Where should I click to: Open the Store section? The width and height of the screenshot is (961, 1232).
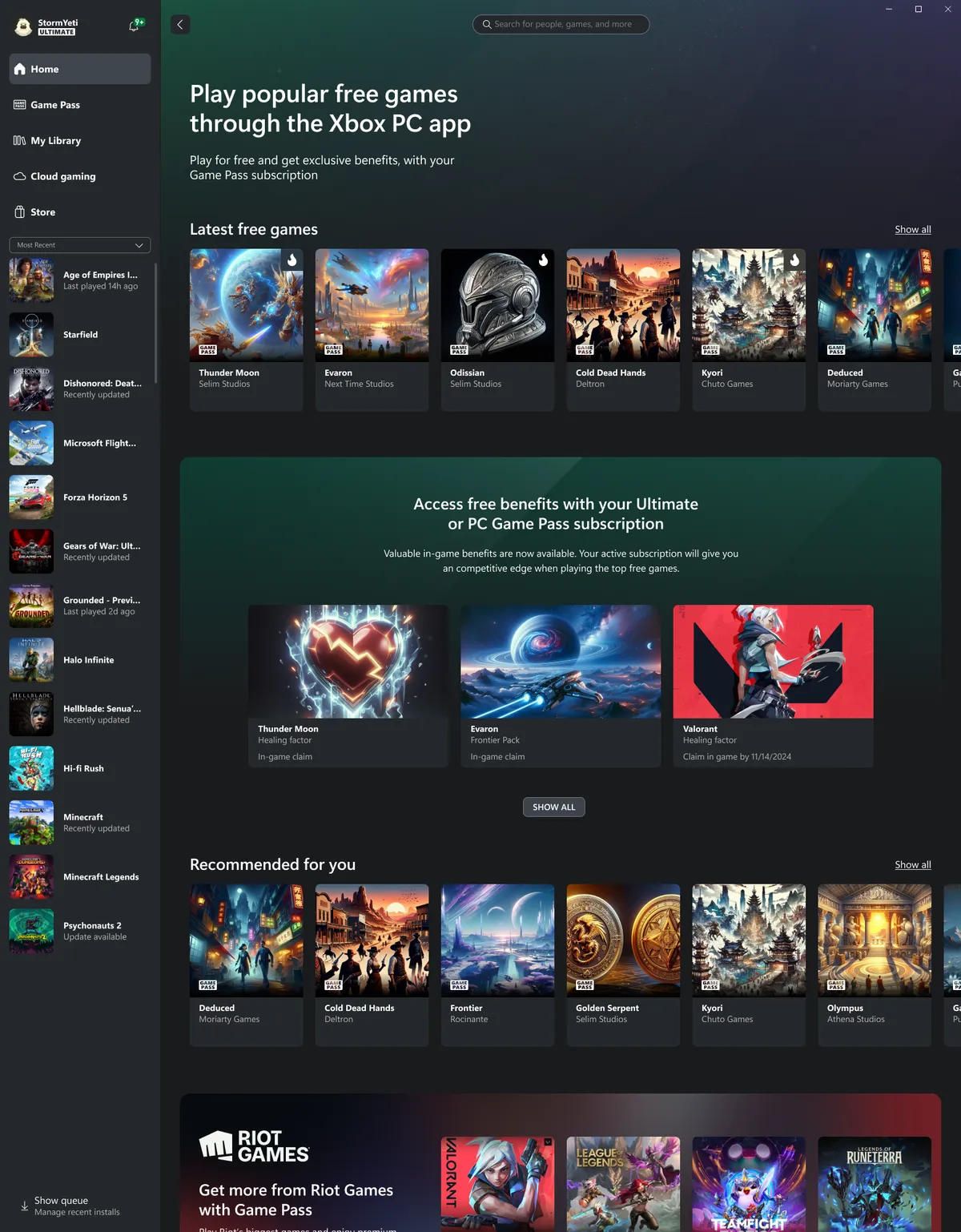point(80,212)
